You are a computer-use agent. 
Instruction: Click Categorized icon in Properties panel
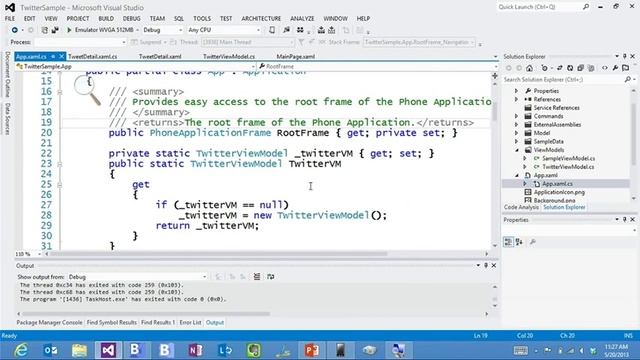(508, 242)
